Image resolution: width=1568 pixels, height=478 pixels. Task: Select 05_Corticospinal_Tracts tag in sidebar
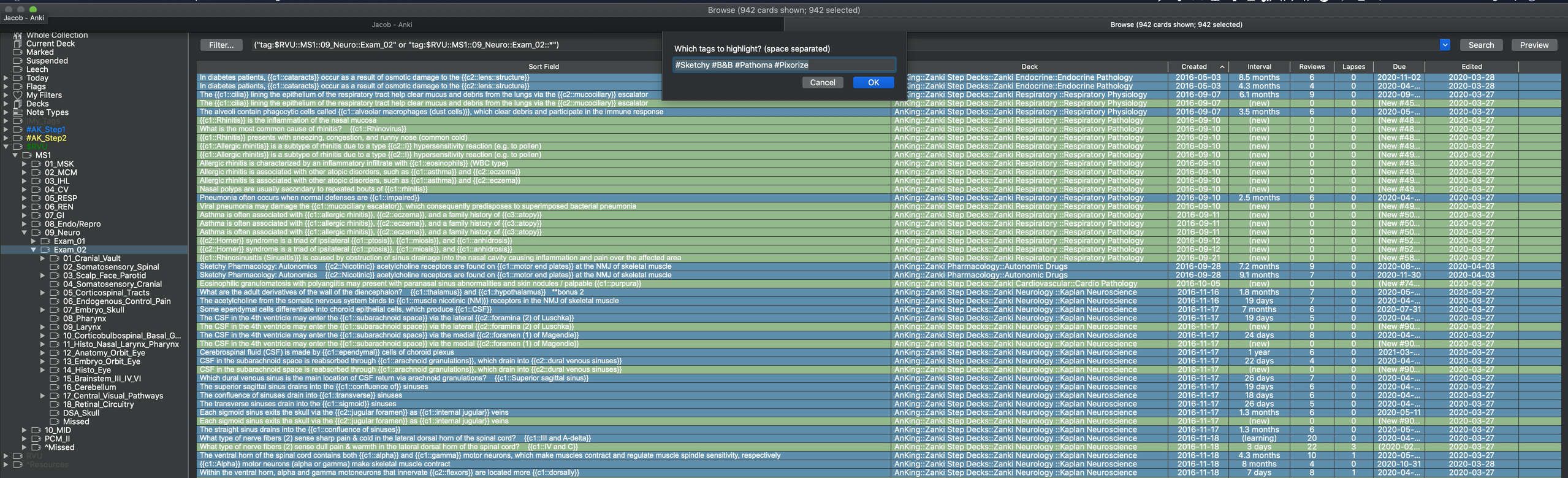(105, 293)
